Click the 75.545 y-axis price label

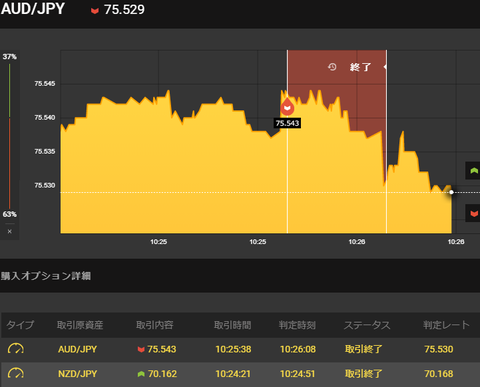(45, 84)
